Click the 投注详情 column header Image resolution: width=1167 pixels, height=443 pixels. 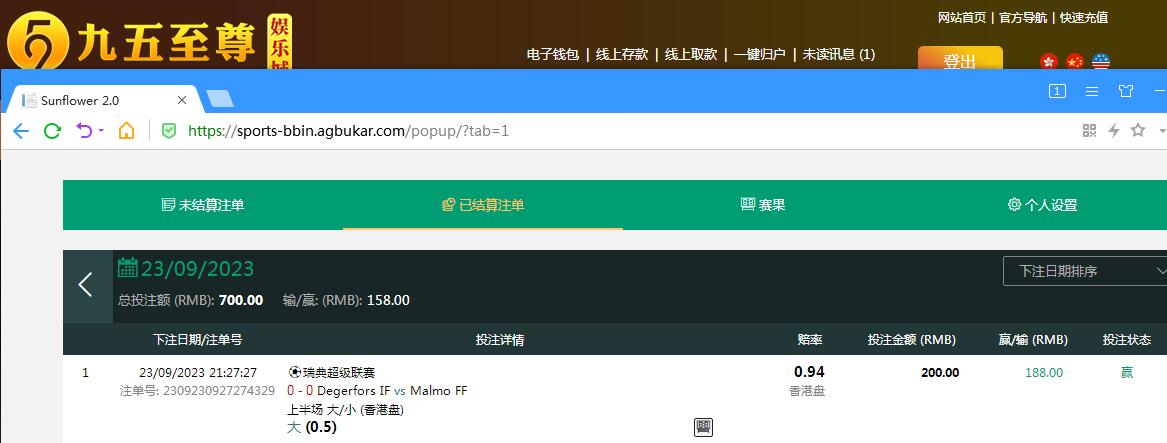click(x=500, y=340)
